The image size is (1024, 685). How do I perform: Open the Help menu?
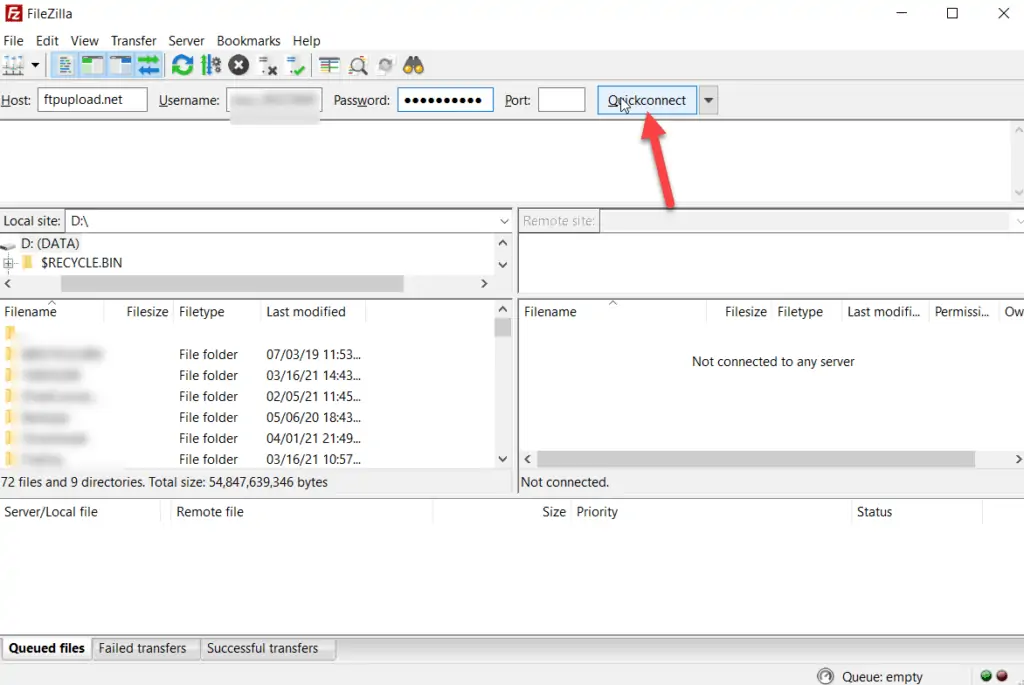[306, 40]
